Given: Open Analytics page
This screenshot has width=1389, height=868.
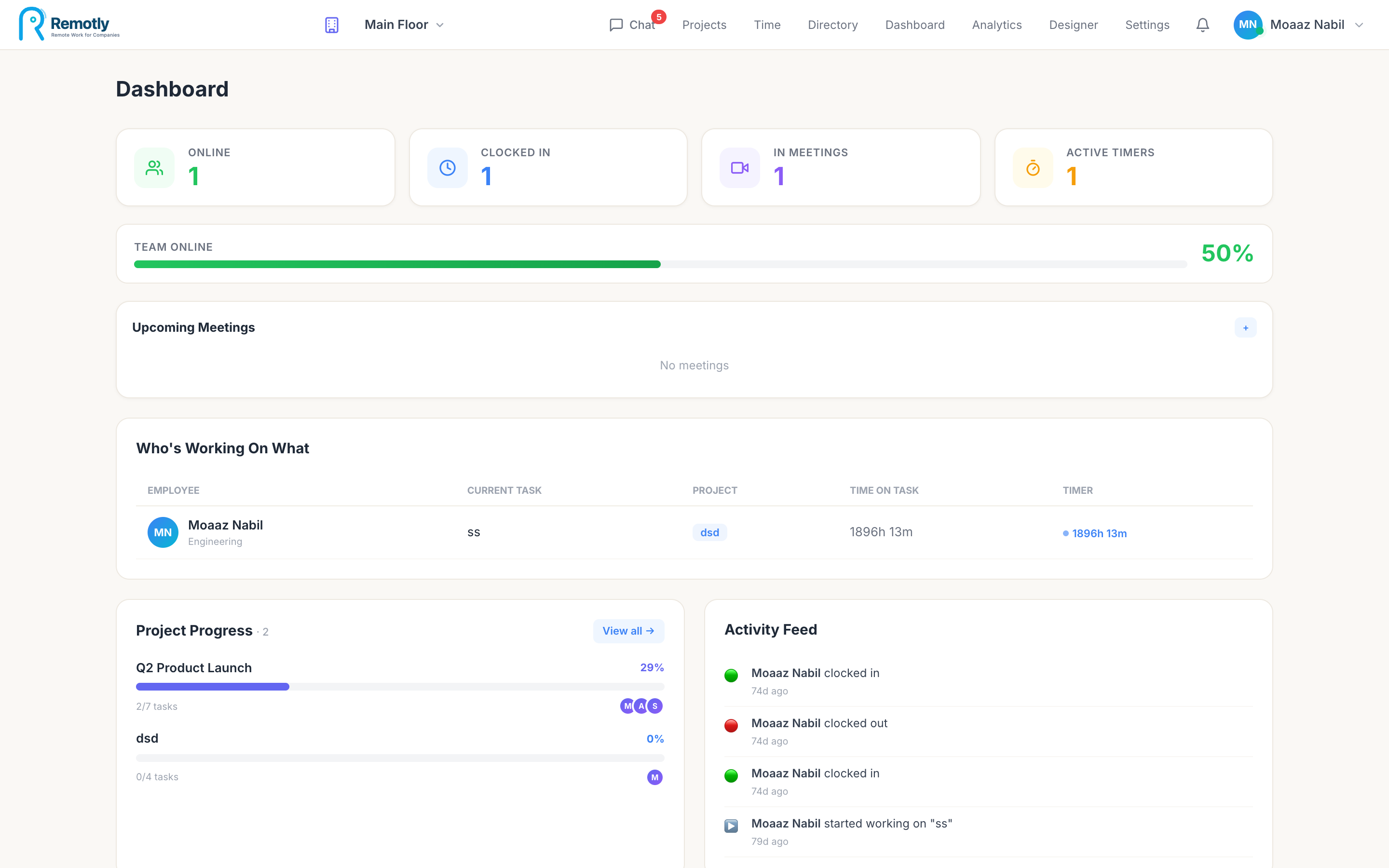Looking at the screenshot, I should (996, 25).
